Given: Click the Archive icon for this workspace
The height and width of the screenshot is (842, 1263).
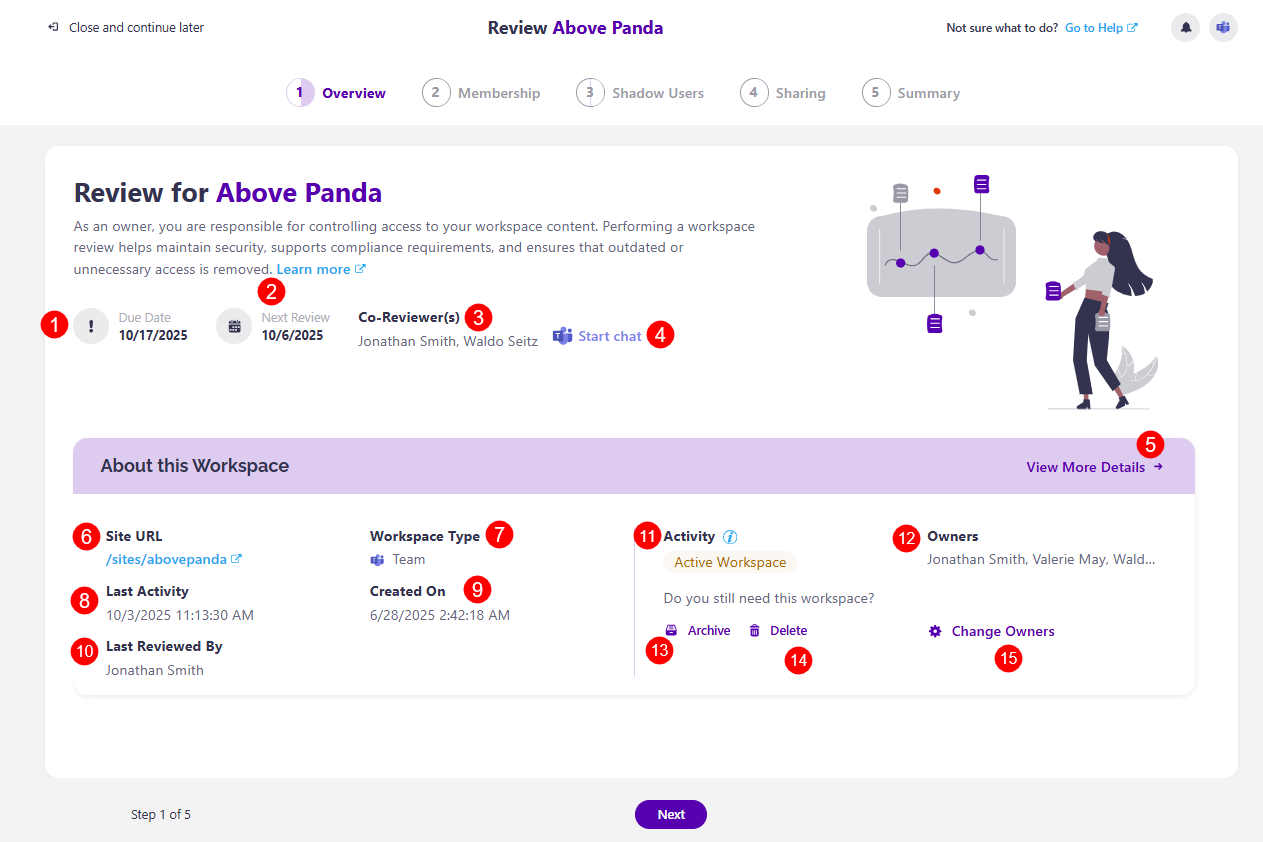Looking at the screenshot, I should point(670,630).
